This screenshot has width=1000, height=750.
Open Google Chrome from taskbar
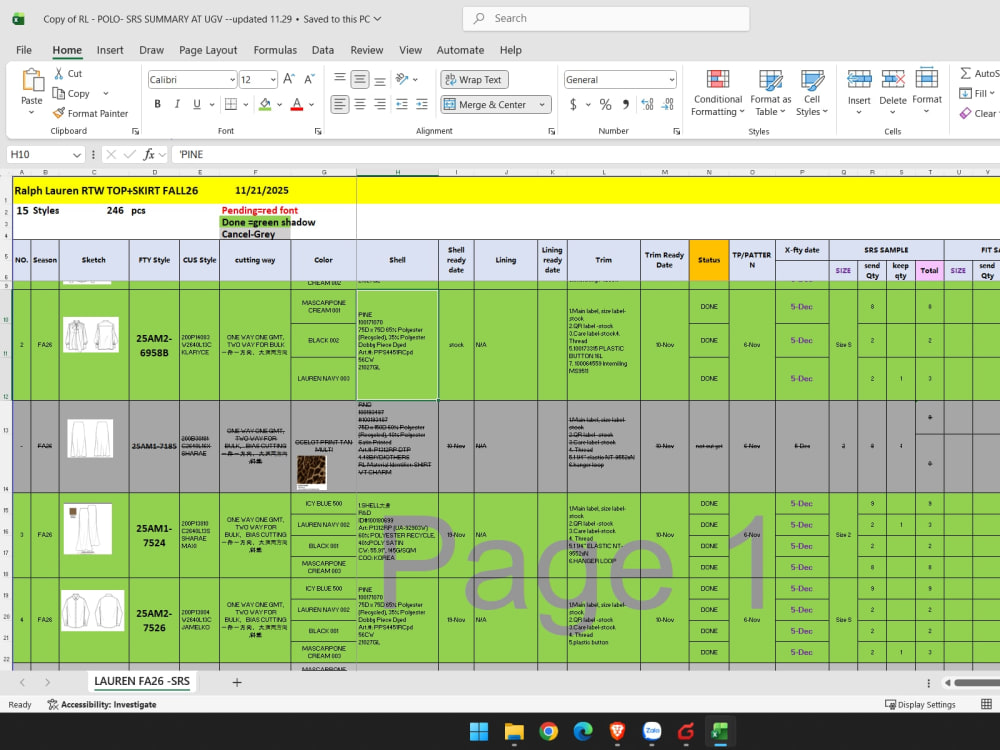[x=548, y=732]
